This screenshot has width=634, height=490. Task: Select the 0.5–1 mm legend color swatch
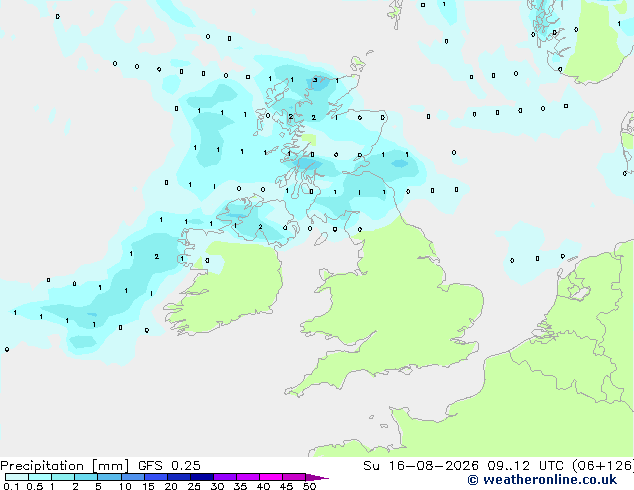[x=40, y=477]
